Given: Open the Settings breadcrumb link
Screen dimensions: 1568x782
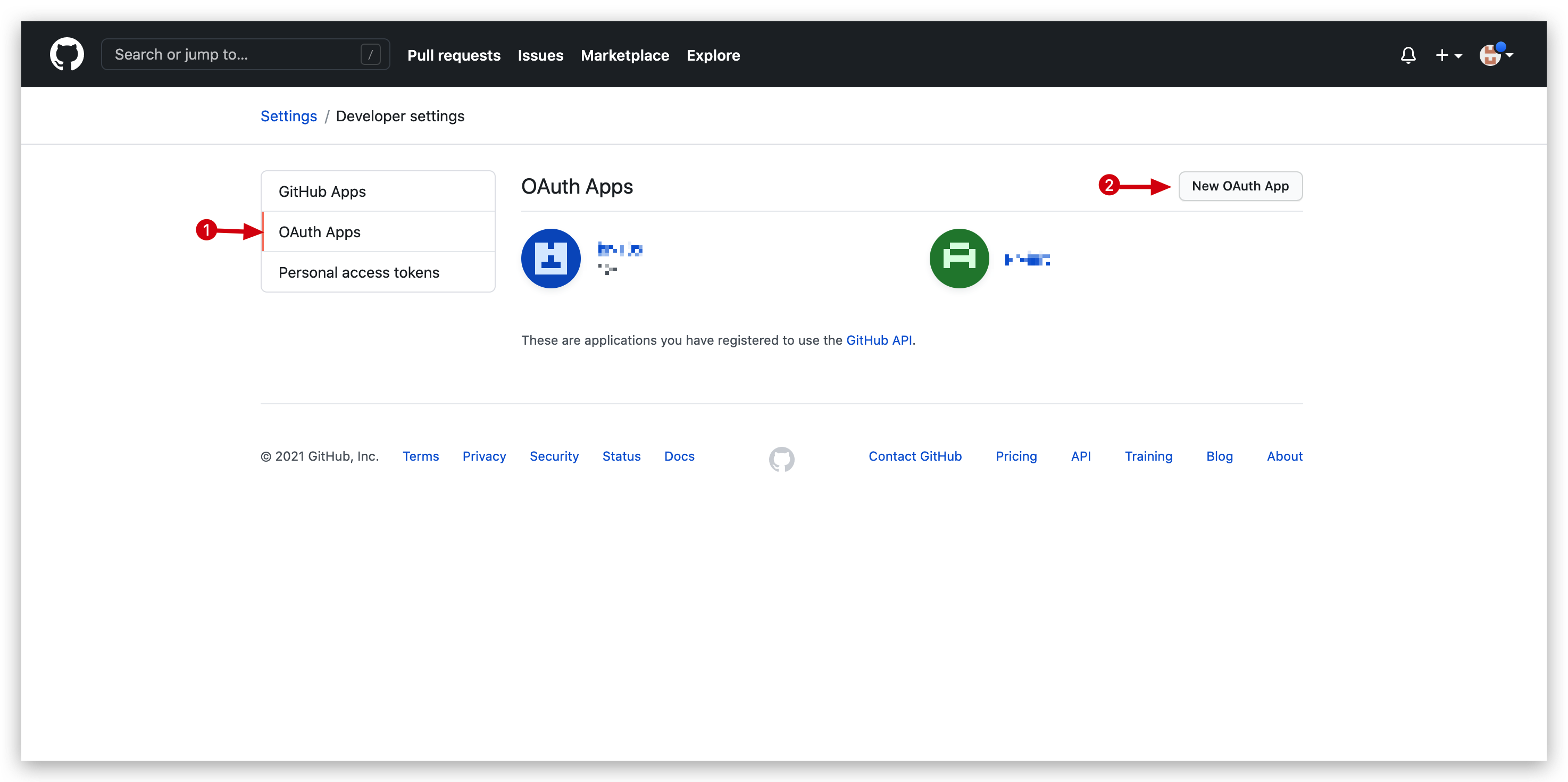Looking at the screenshot, I should 288,115.
